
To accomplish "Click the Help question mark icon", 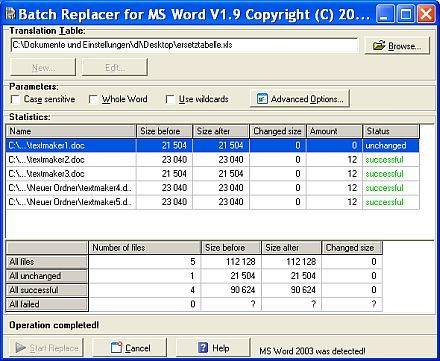I will pyautogui.click(x=203, y=348).
